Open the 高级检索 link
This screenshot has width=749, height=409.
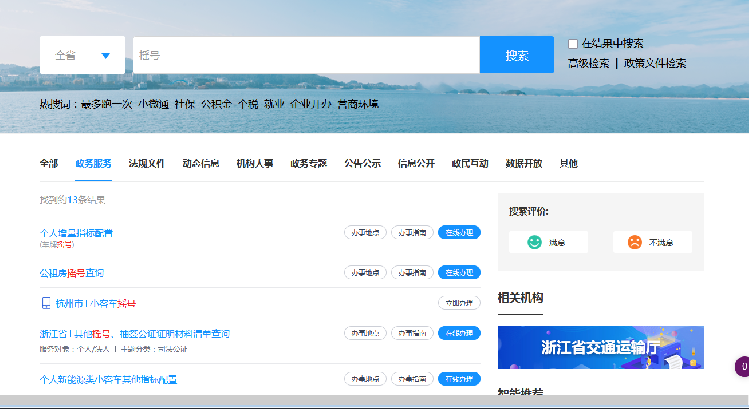click(588, 63)
